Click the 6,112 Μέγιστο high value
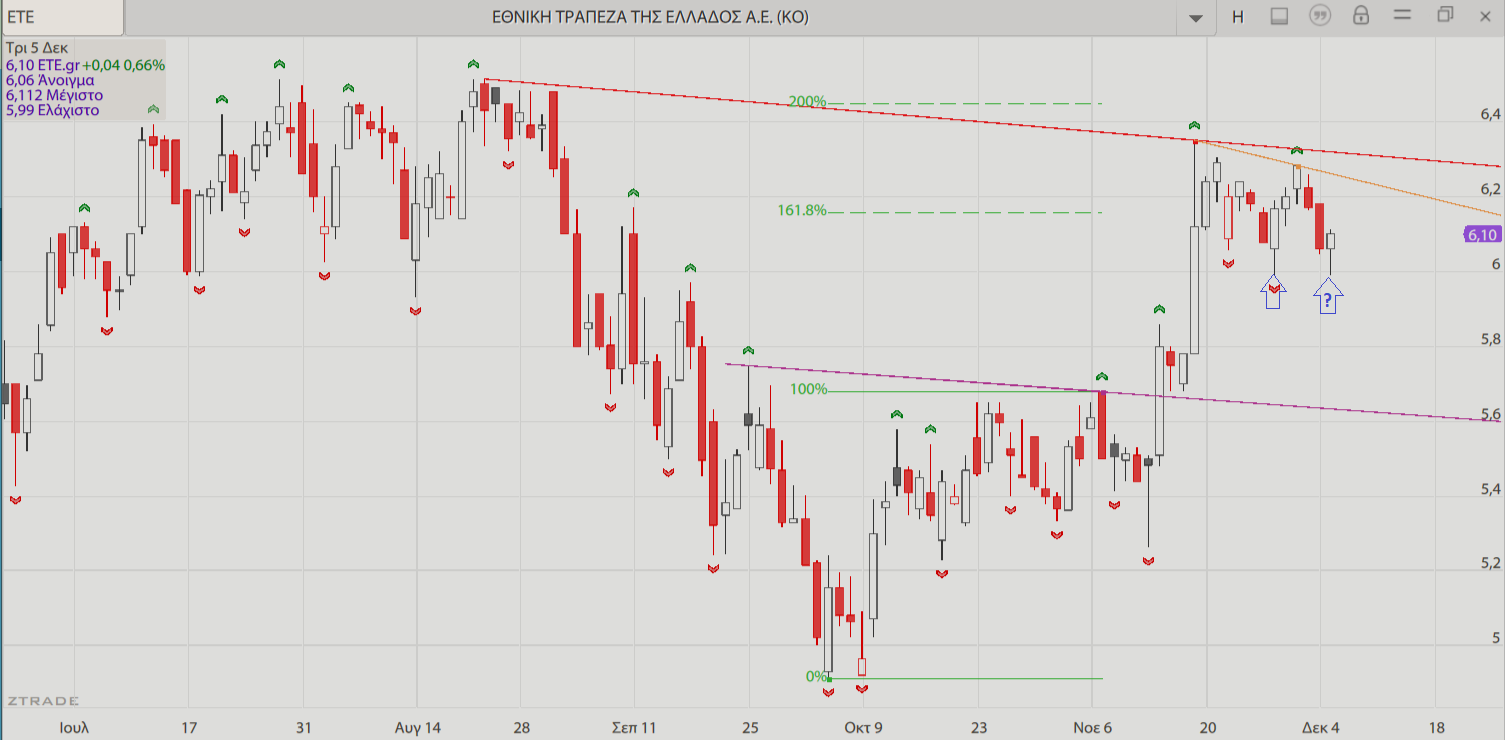The height and width of the screenshot is (740, 1505). 54,95
